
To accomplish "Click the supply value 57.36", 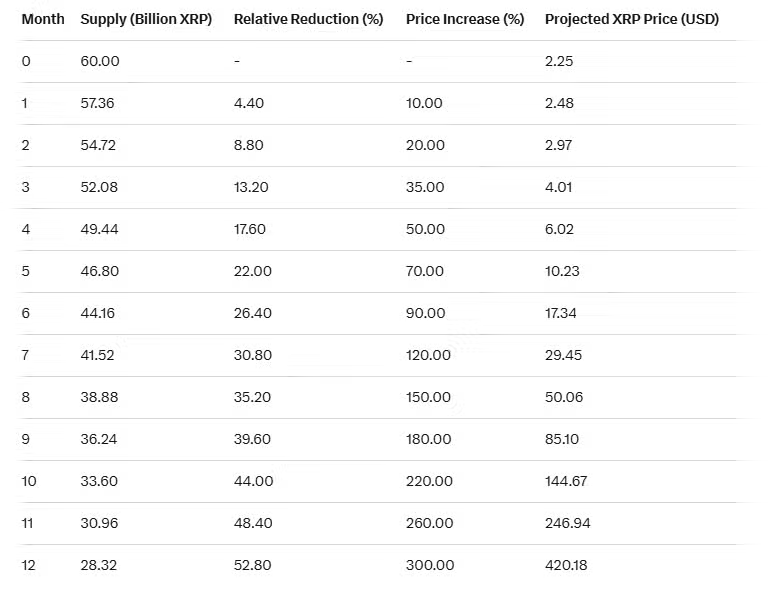I will click(100, 103).
